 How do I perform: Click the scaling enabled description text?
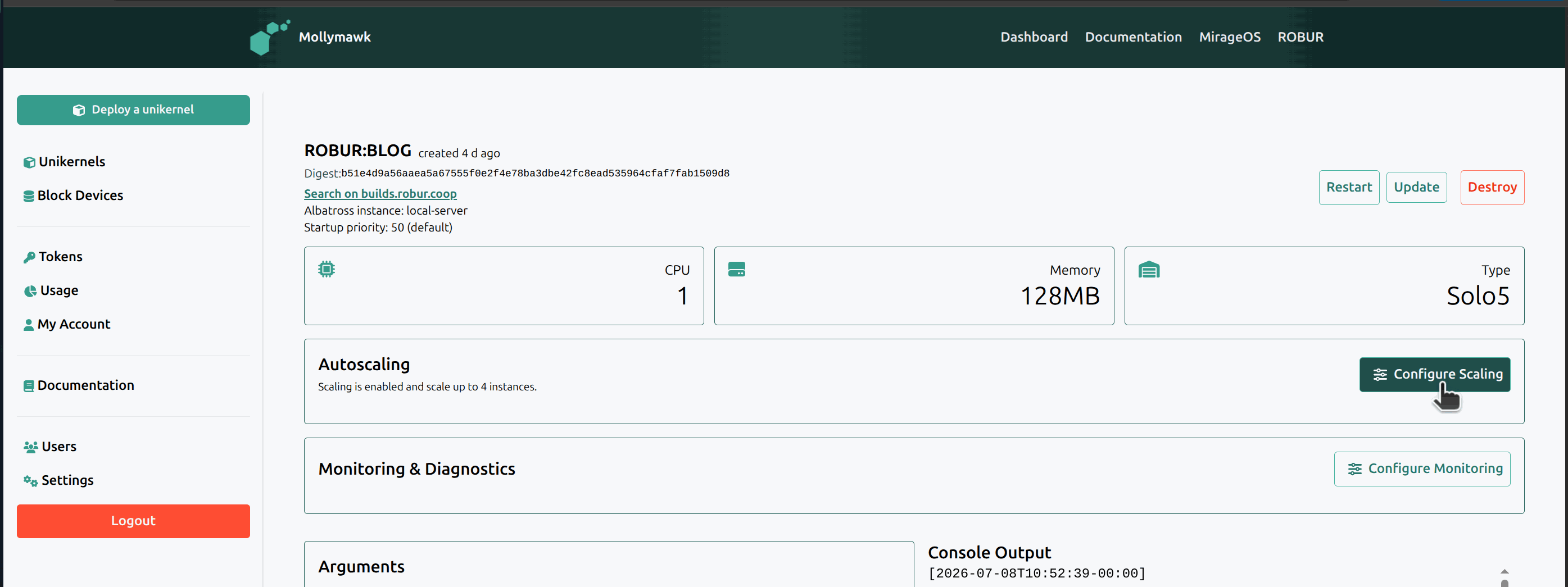coord(427,387)
